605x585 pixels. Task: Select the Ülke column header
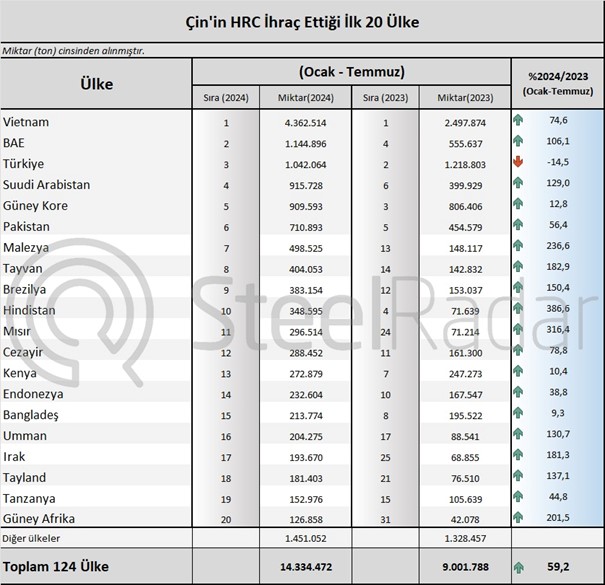(96, 84)
